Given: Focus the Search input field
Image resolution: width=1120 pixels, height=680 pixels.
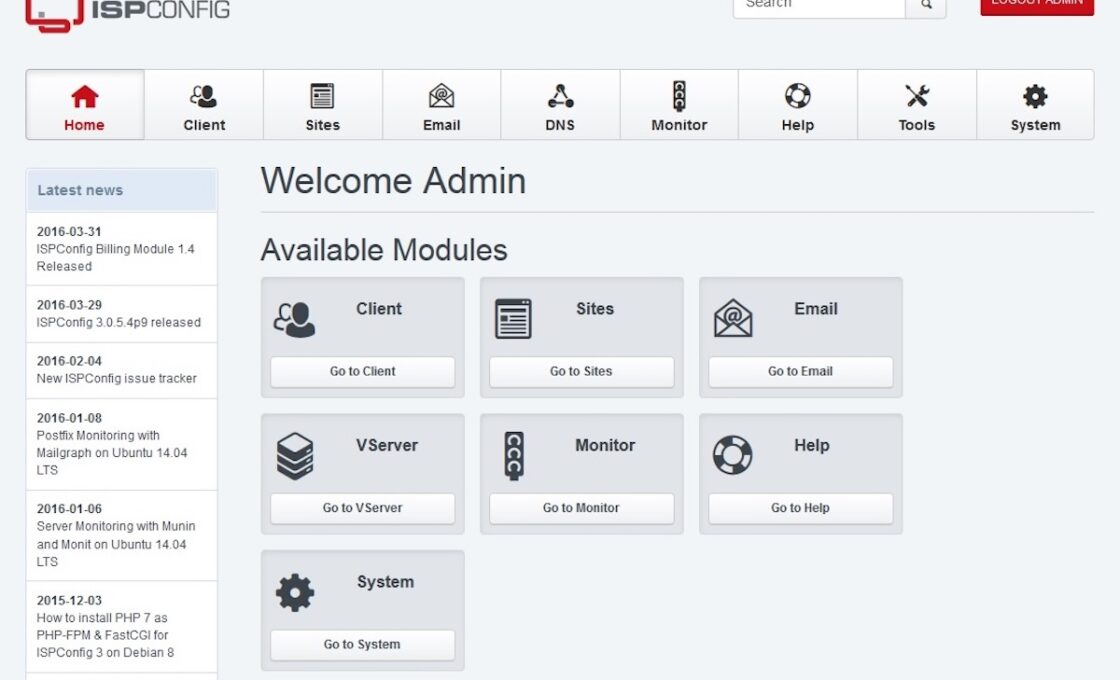Looking at the screenshot, I should coord(819,5).
